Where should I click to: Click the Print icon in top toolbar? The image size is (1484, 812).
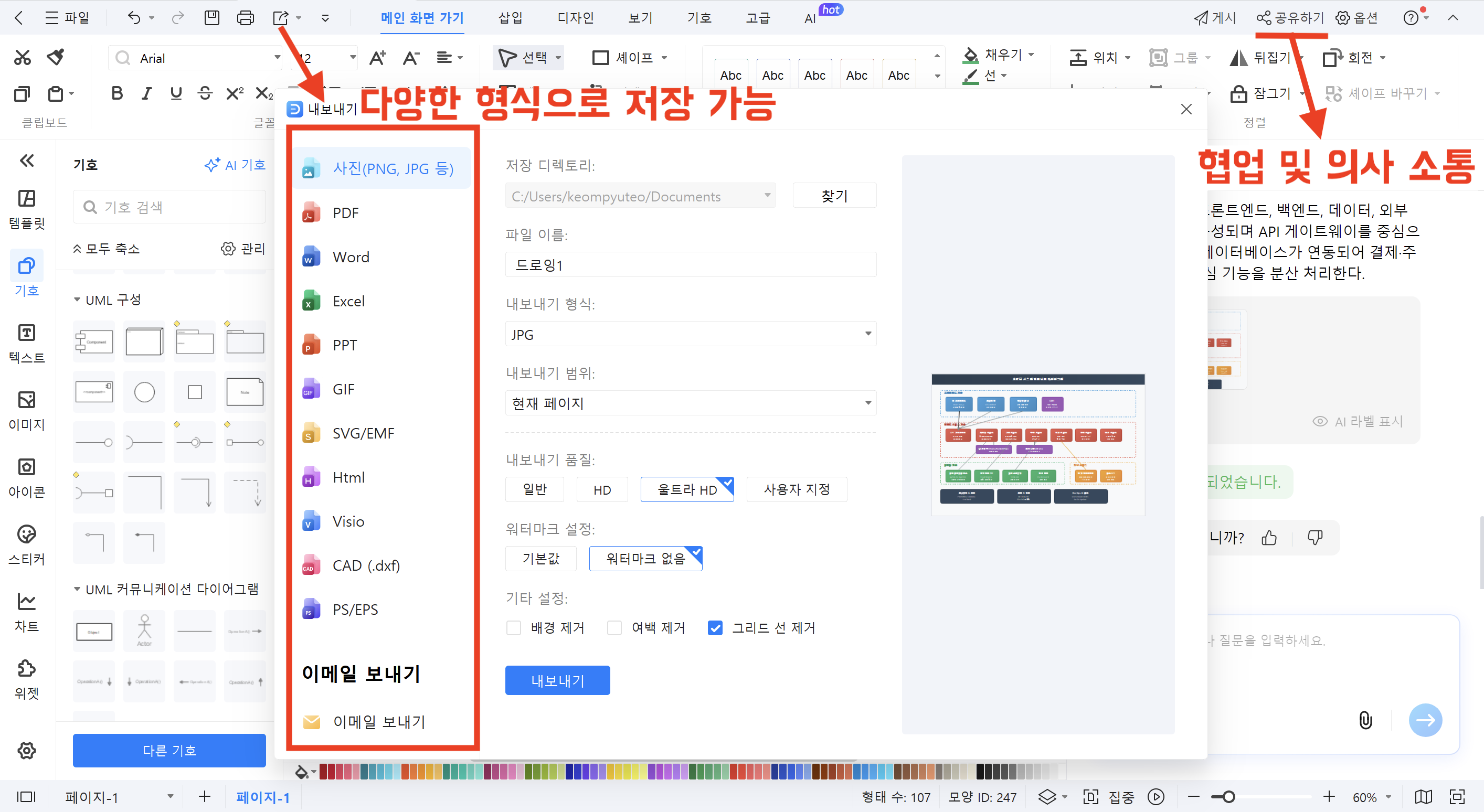(246, 18)
